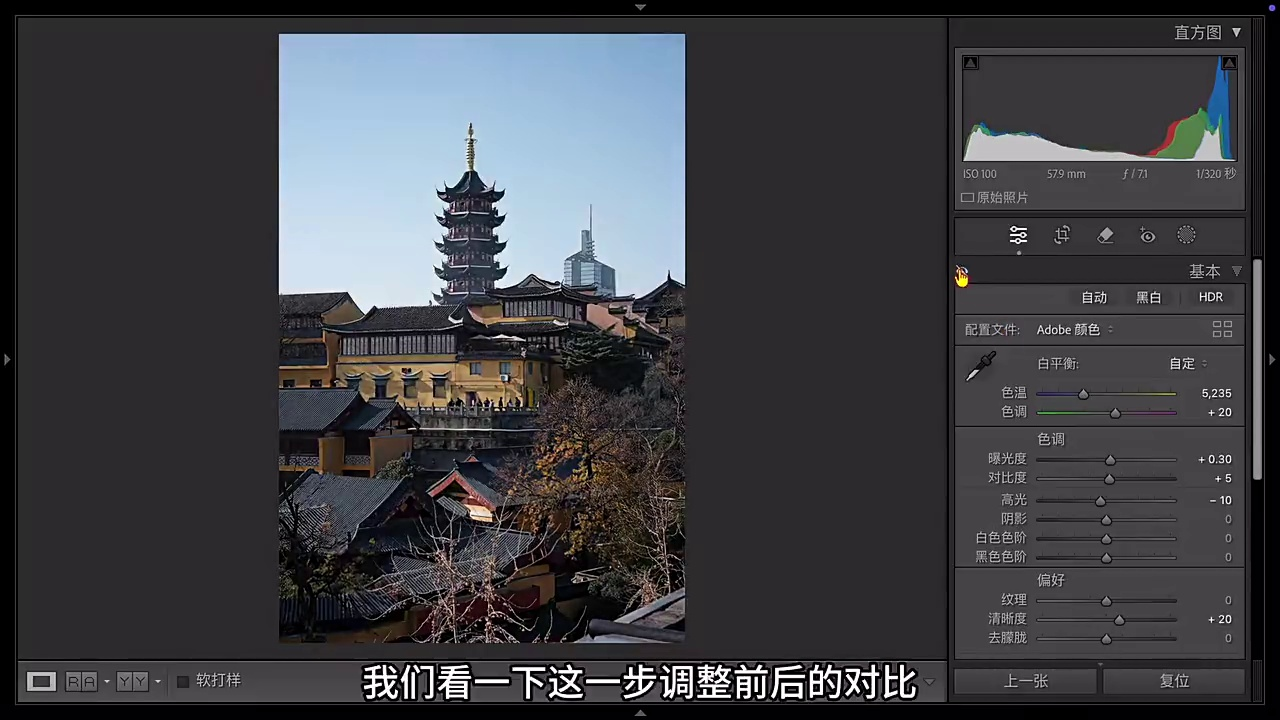This screenshot has height=720, width=1280.
Task: Toggle the 软打样 soft proofing checkbox
Action: (x=183, y=681)
